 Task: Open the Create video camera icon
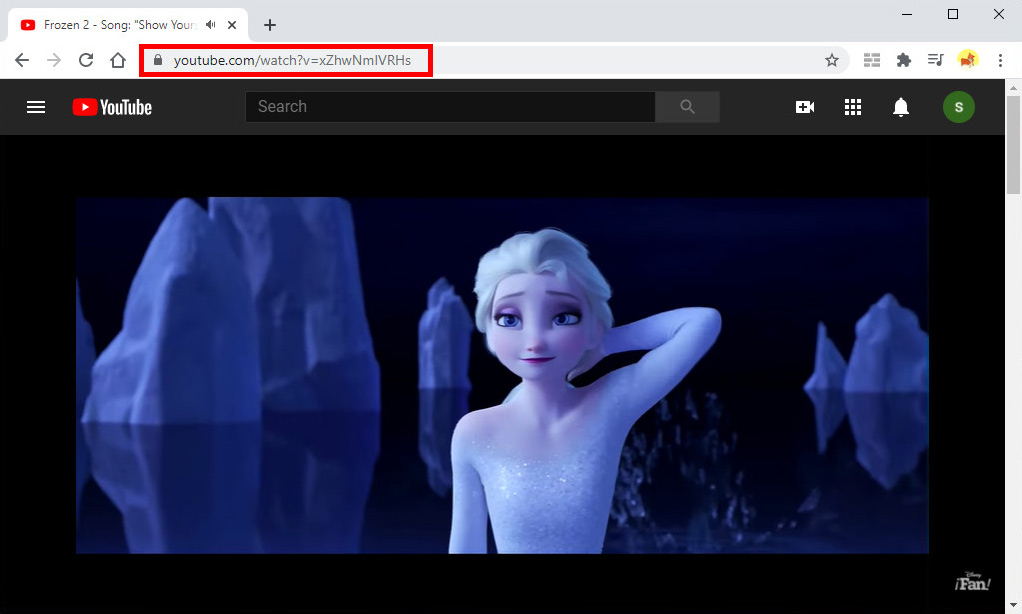(805, 107)
